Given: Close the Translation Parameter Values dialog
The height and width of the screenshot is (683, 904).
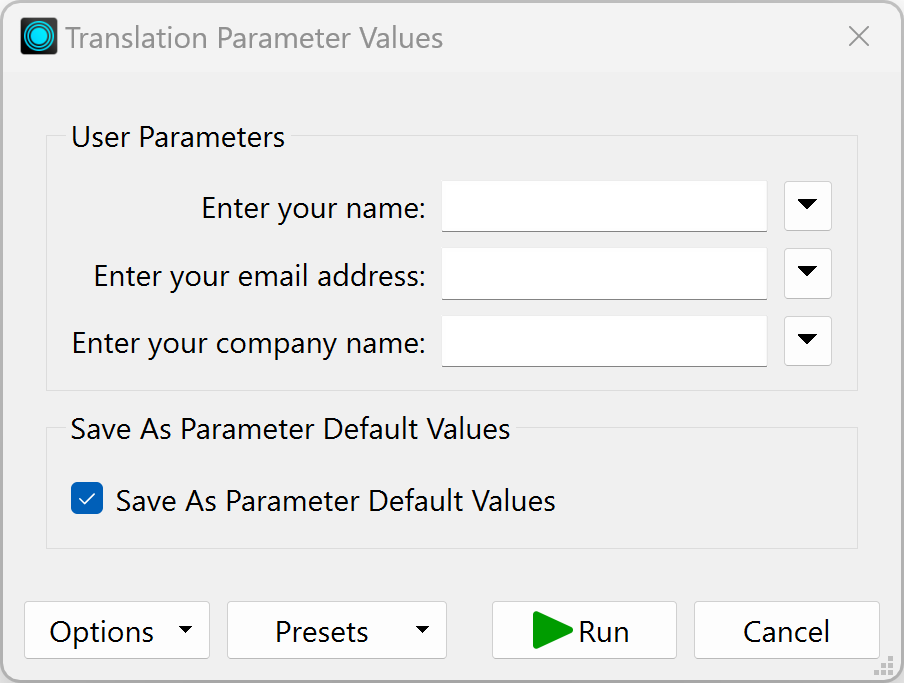Looking at the screenshot, I should (x=858, y=37).
